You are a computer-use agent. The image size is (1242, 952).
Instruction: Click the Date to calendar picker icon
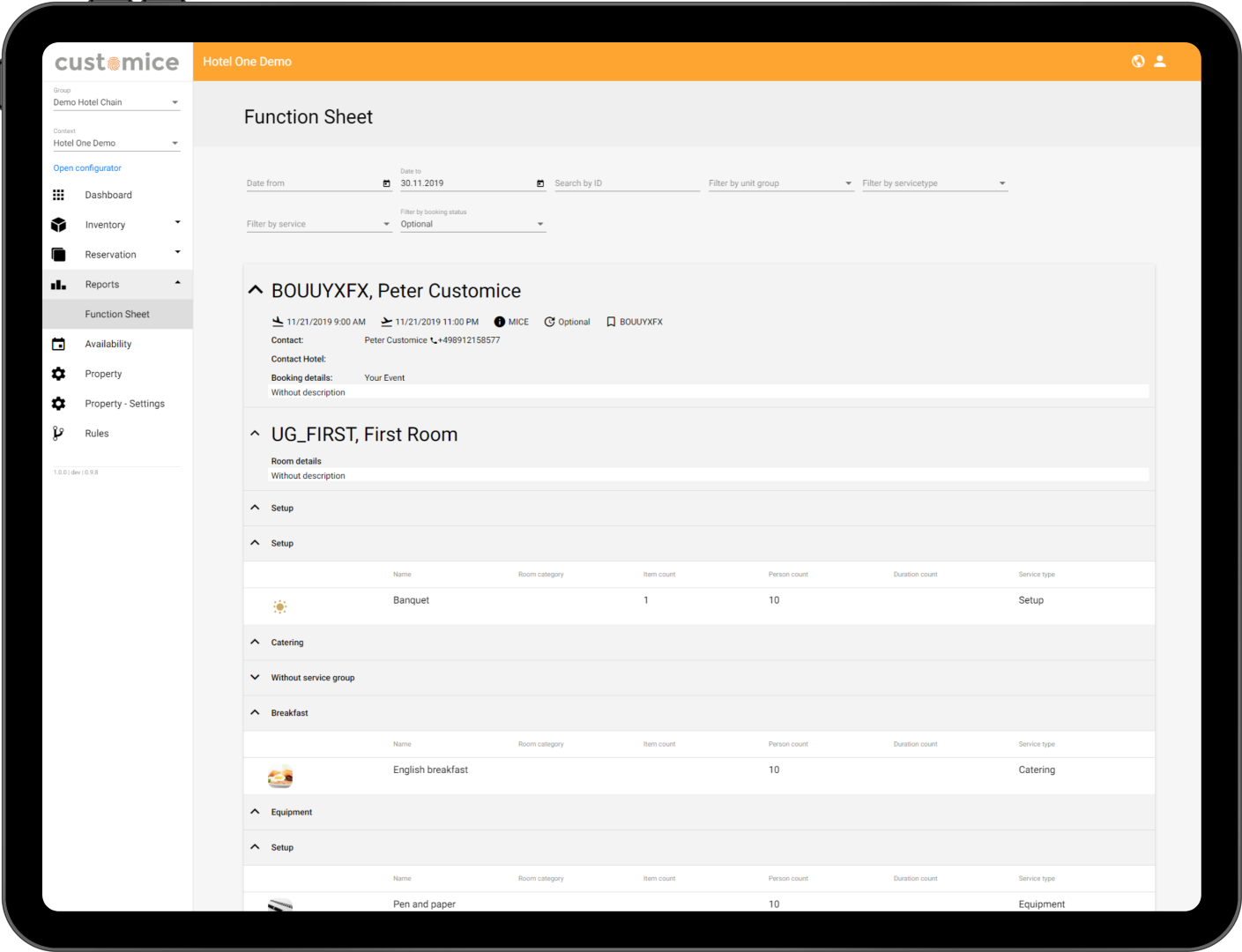point(540,183)
